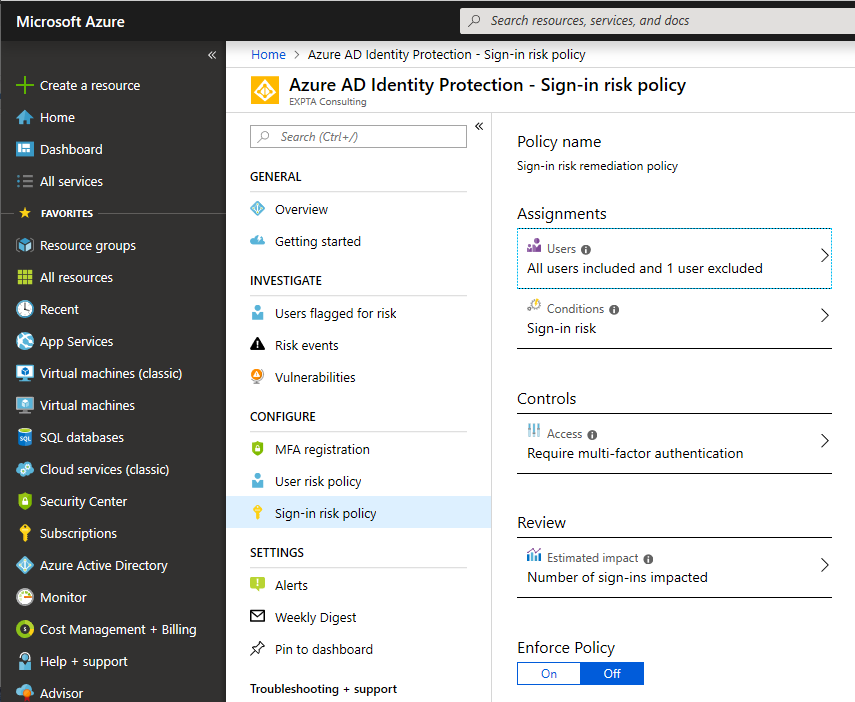
Task: Expand the Users assignment chevron
Action: [x=824, y=255]
